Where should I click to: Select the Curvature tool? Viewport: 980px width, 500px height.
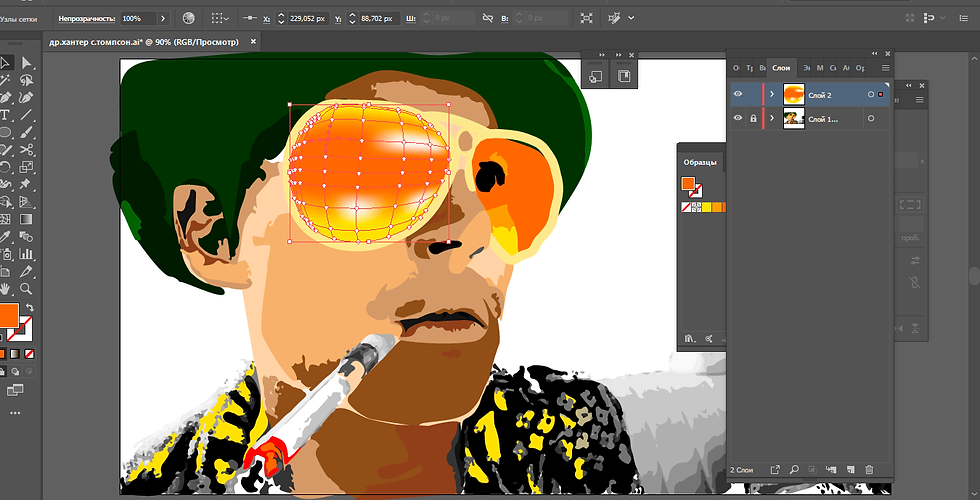pos(26,98)
